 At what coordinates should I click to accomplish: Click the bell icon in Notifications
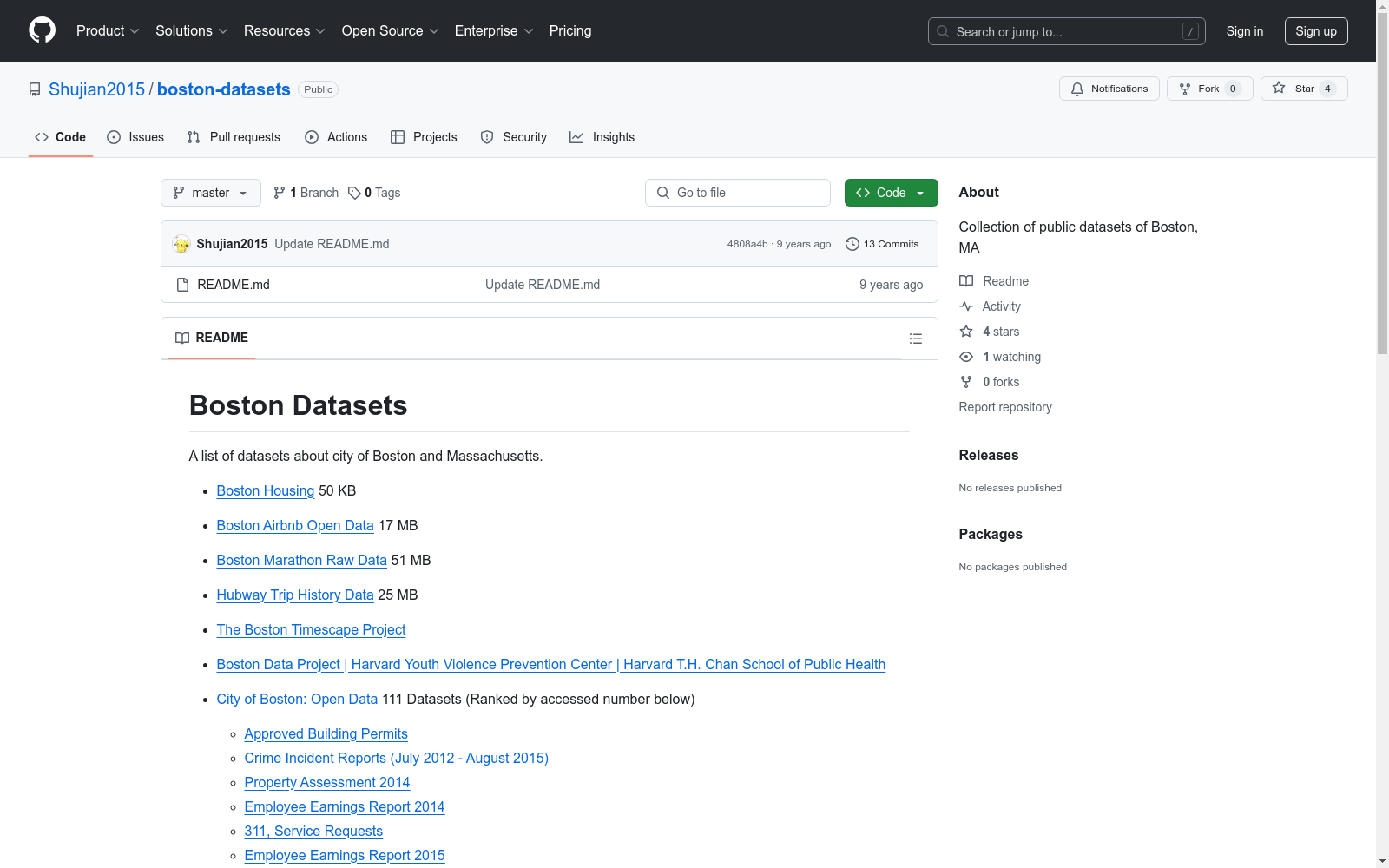coord(1077,89)
